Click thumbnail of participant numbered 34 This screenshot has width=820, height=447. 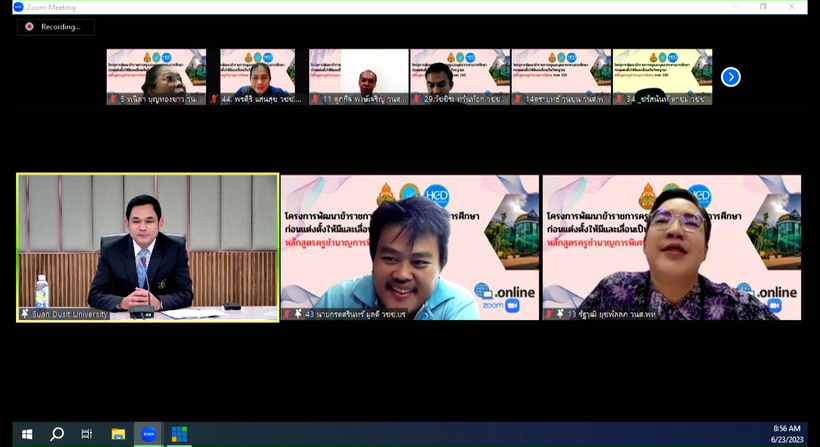click(663, 77)
